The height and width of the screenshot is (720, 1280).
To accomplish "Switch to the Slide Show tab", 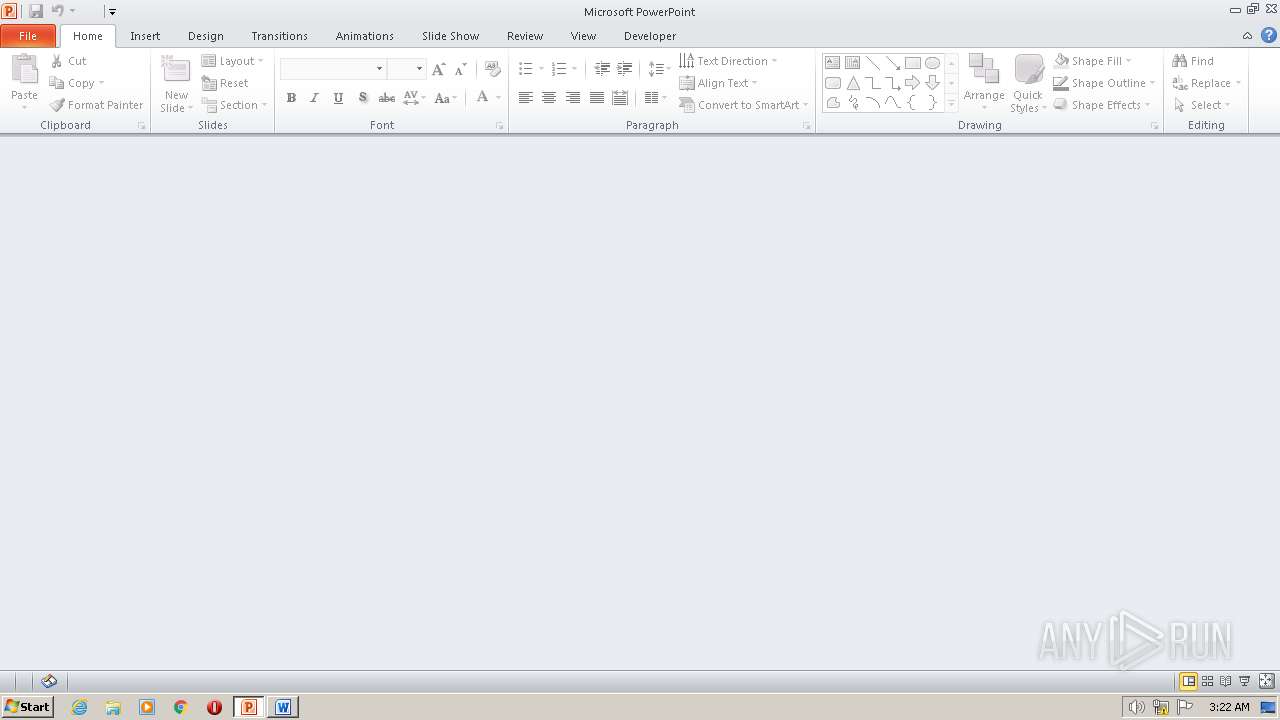I will coord(450,36).
